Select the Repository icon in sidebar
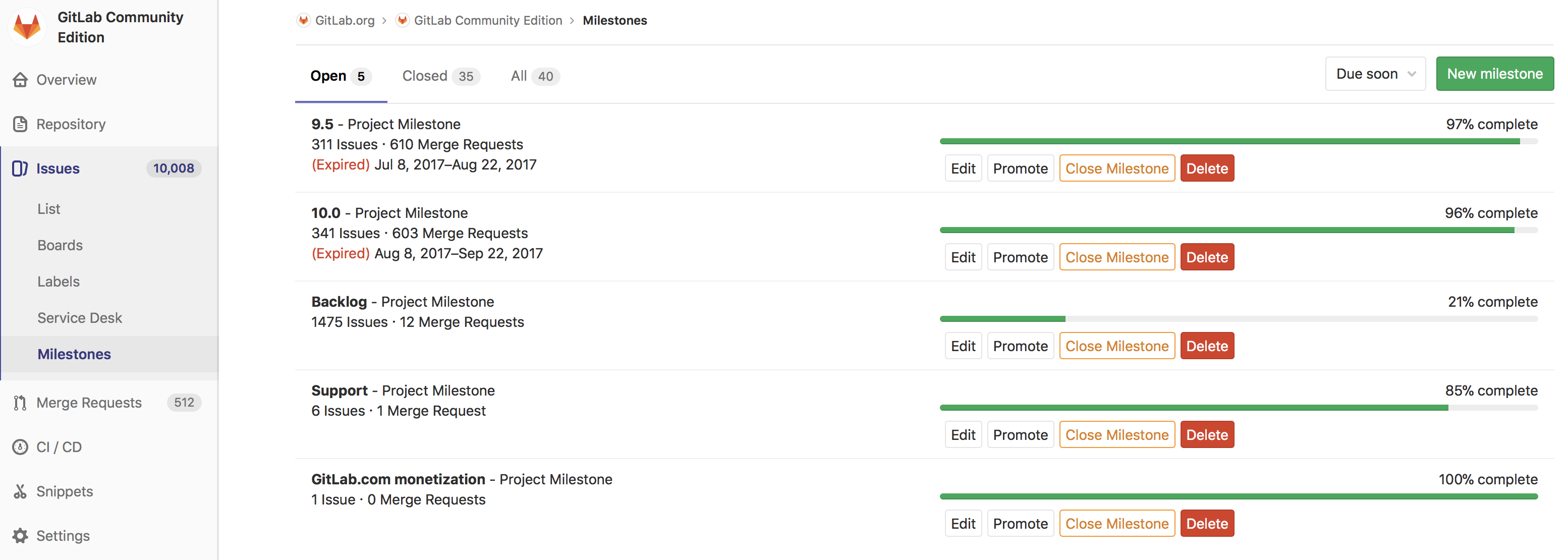 pyautogui.click(x=20, y=124)
